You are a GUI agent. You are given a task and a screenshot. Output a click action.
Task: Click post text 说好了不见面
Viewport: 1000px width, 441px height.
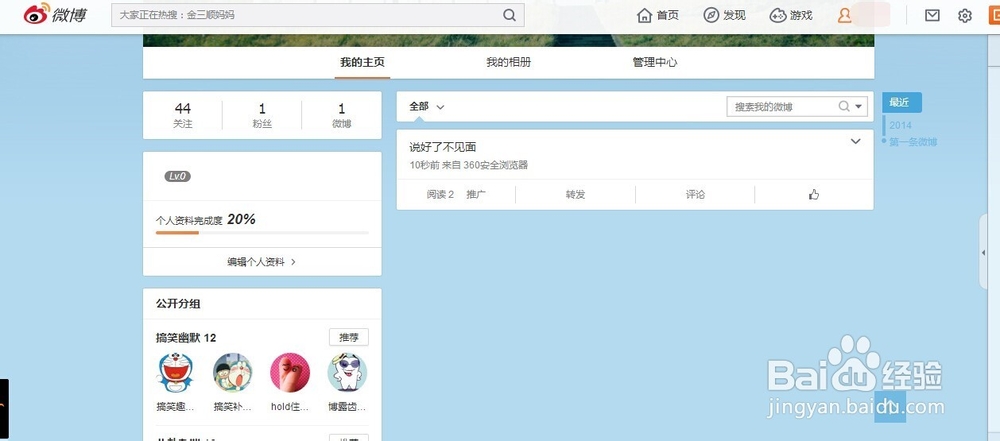[443, 147]
